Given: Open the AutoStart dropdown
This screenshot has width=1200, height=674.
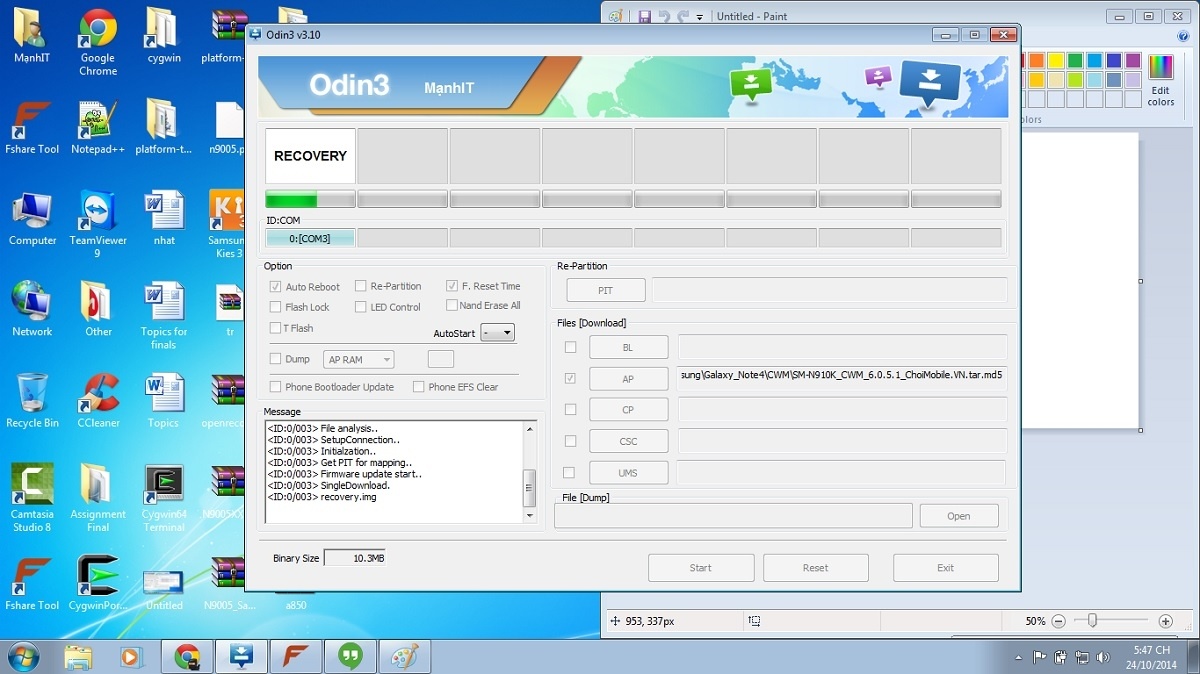Looking at the screenshot, I should tap(497, 333).
